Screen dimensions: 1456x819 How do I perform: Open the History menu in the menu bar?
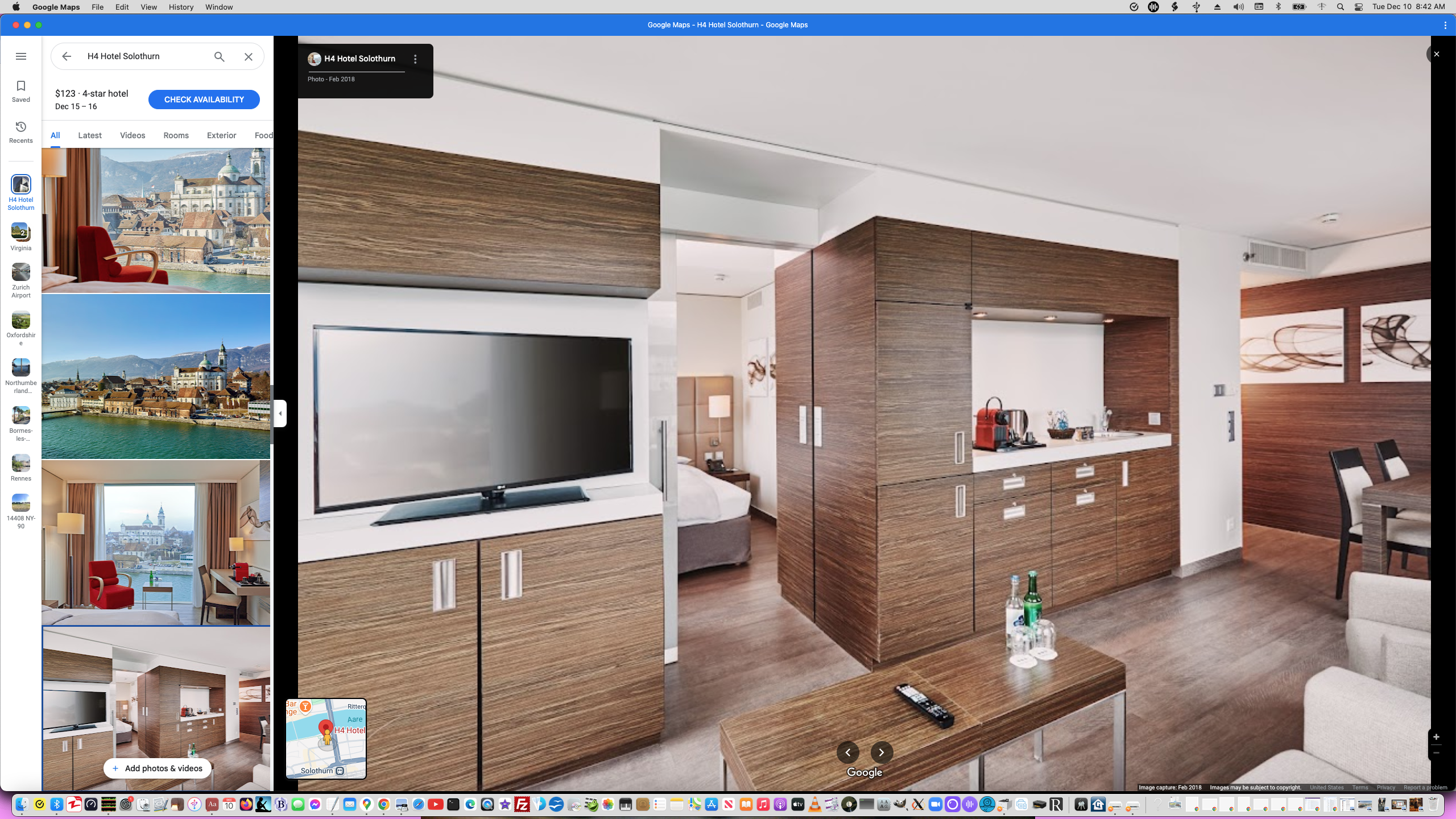(x=180, y=7)
